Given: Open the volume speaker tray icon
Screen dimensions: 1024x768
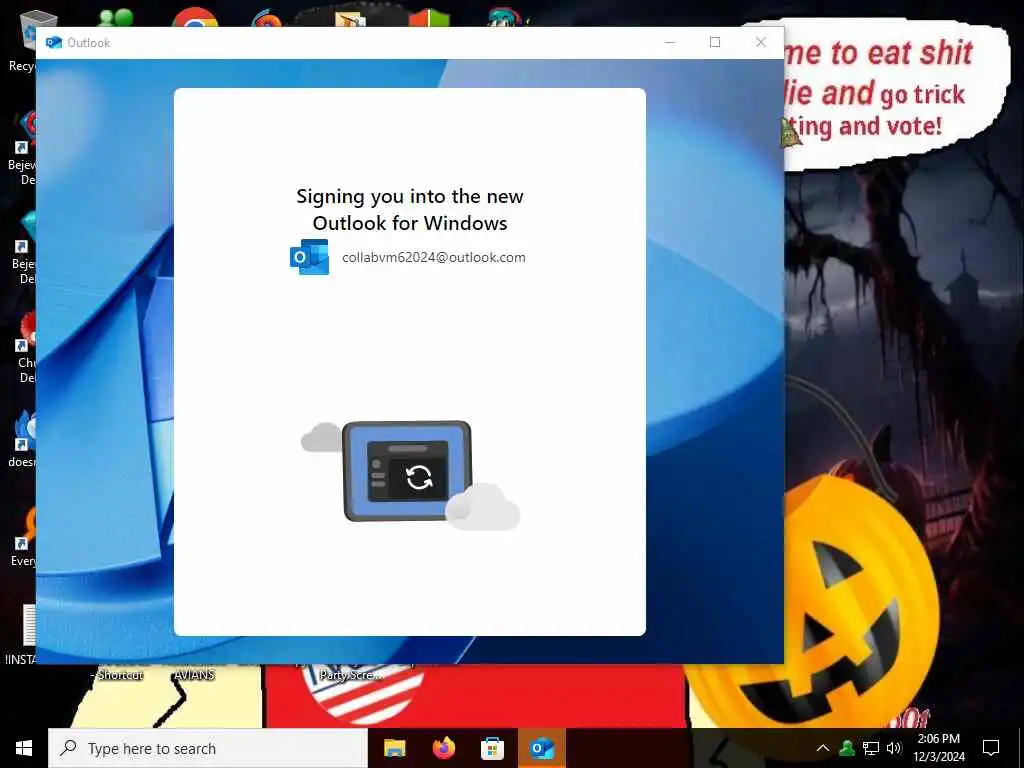Looking at the screenshot, I should coord(894,748).
